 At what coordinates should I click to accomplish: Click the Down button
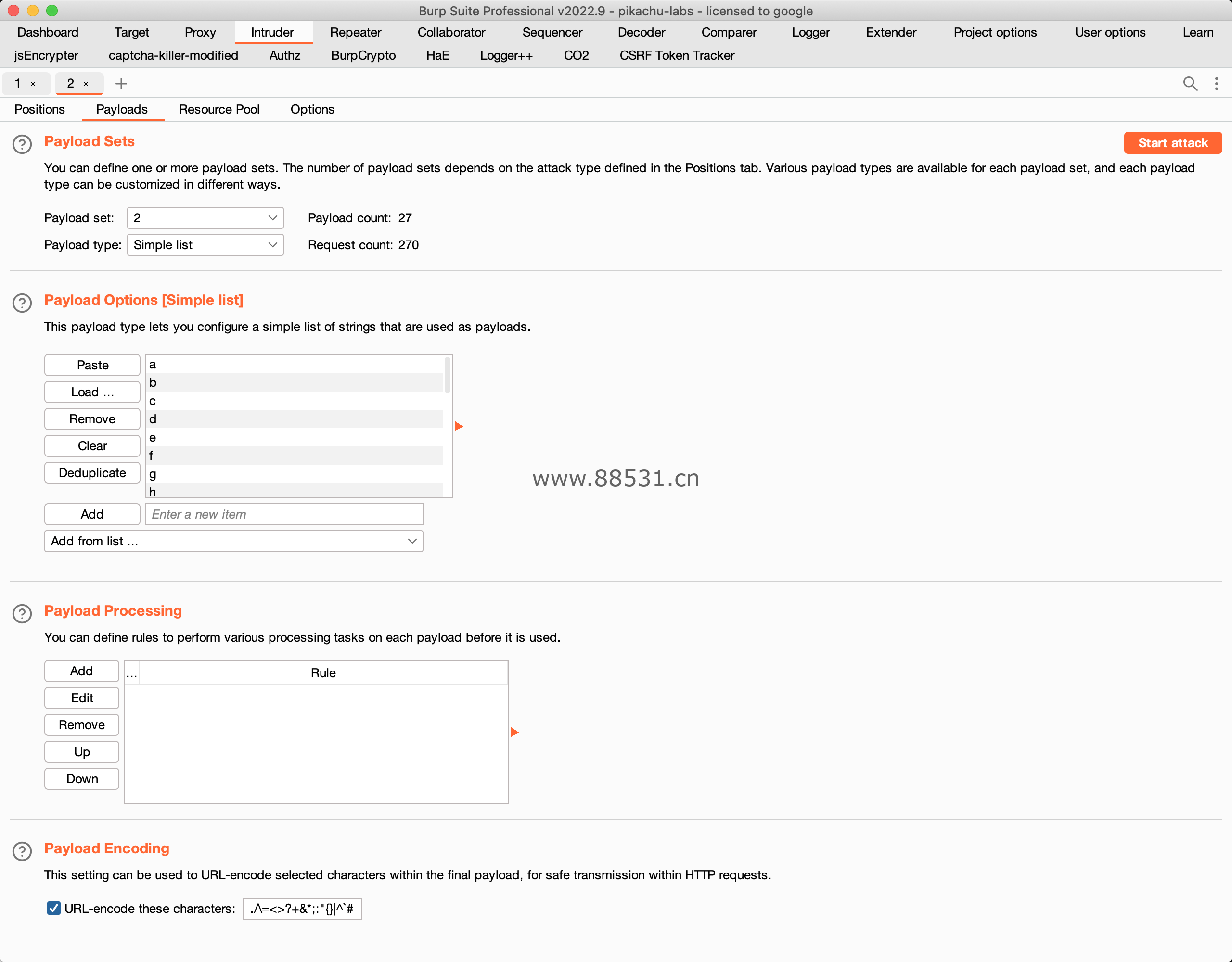click(x=82, y=779)
